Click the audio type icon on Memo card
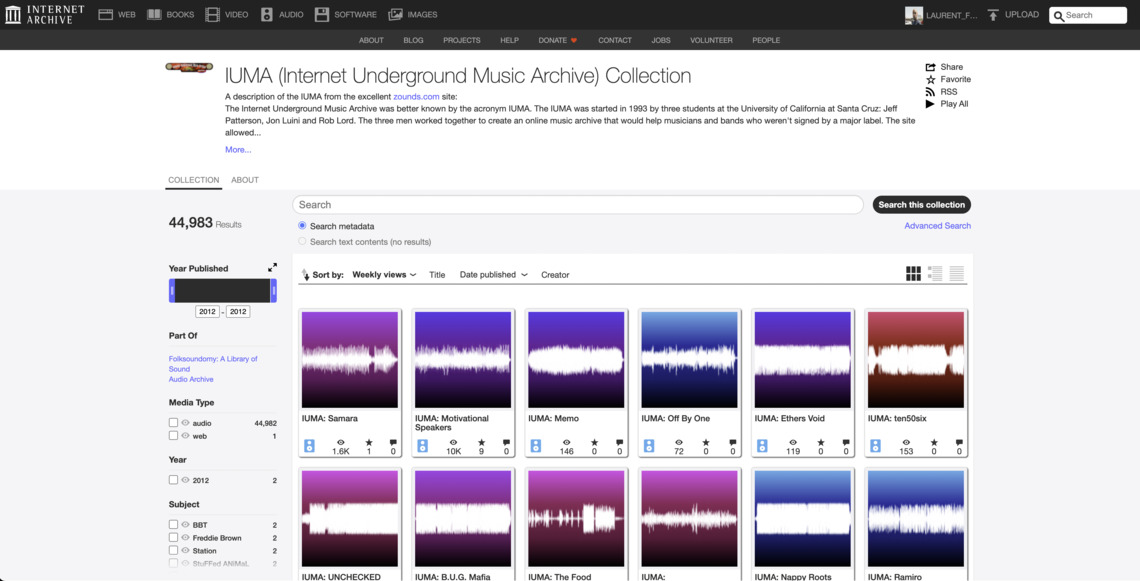The height and width of the screenshot is (581, 1140). tap(536, 446)
